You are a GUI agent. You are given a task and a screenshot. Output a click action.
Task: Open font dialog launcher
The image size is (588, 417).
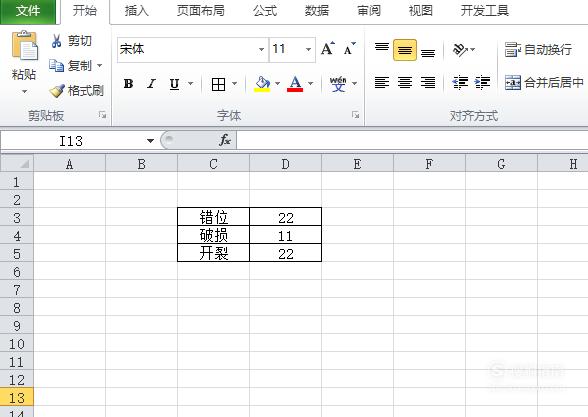(x=356, y=115)
